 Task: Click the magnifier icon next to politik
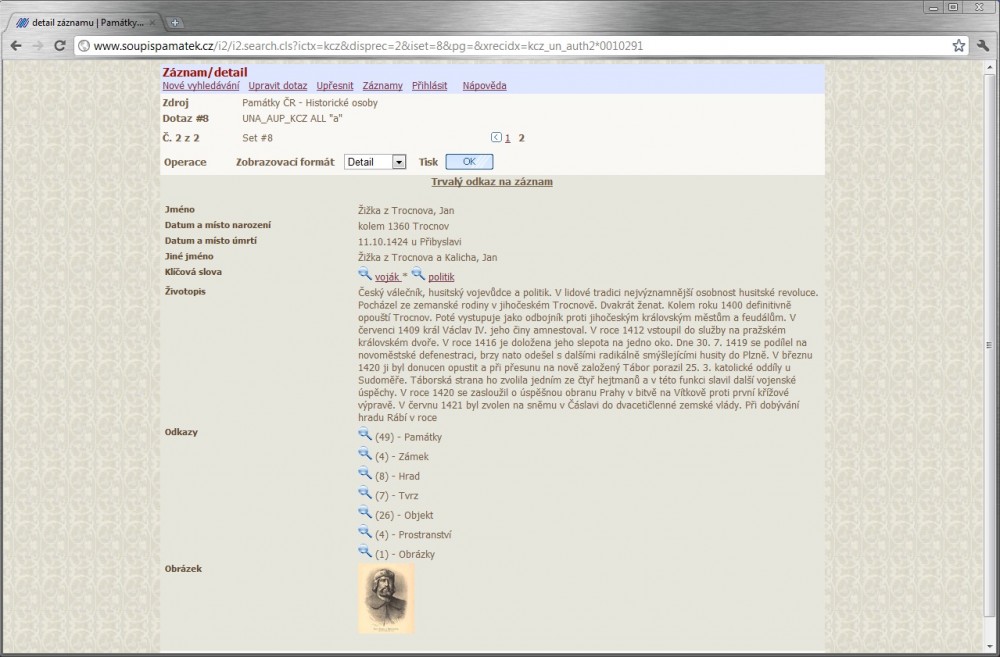[418, 274]
